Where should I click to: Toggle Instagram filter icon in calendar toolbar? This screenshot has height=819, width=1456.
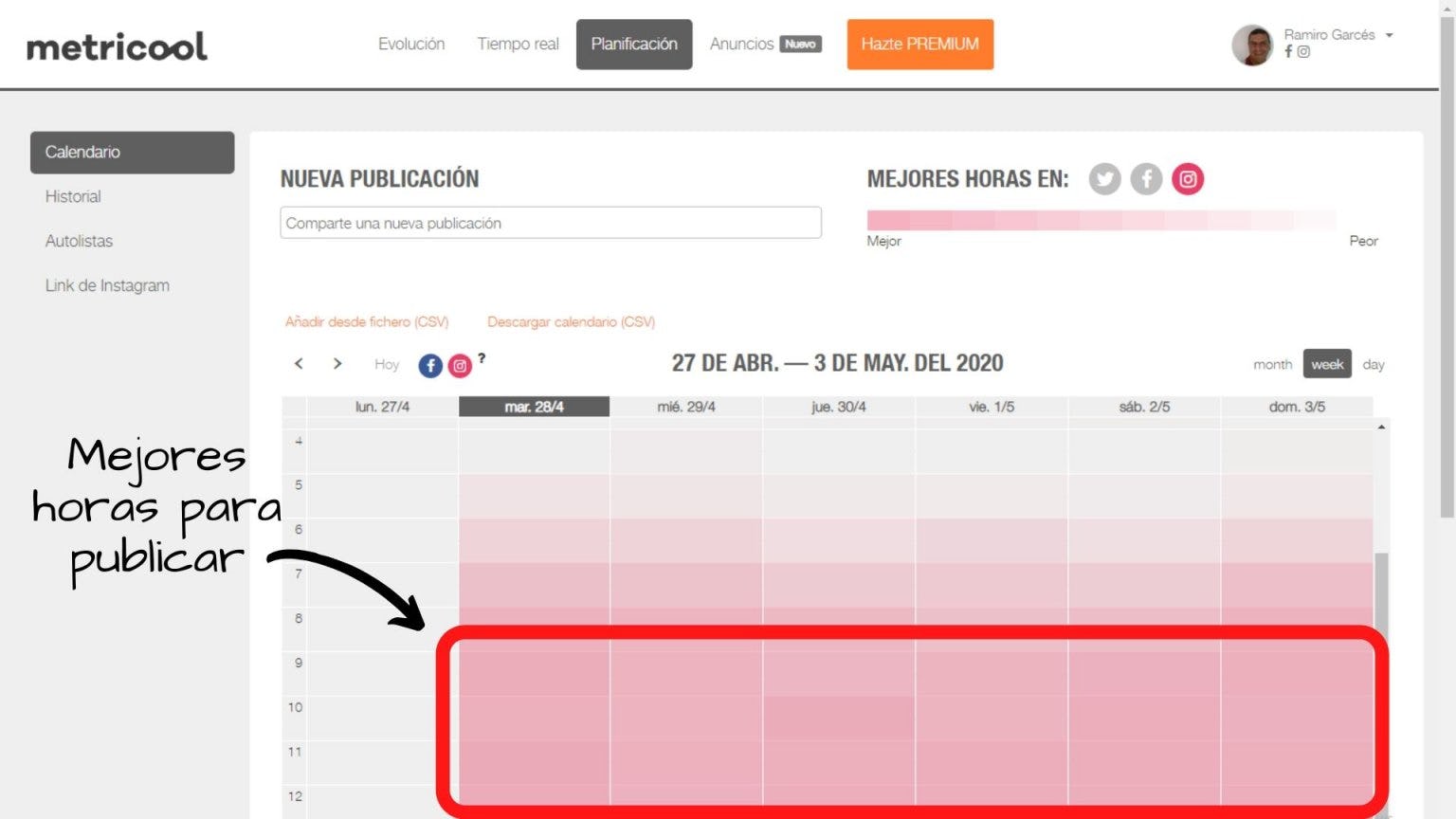click(x=460, y=366)
